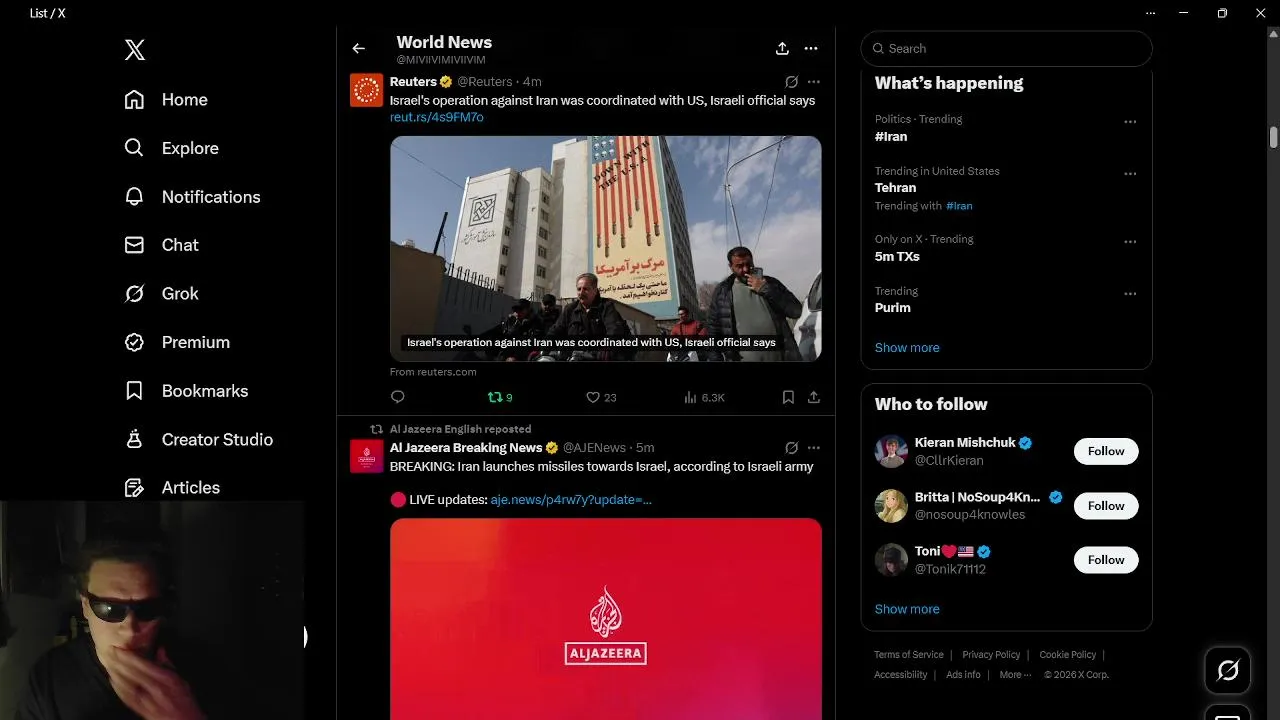Image resolution: width=1280 pixels, height=720 pixels.
Task: Open the floating Grok button
Action: click(1228, 670)
